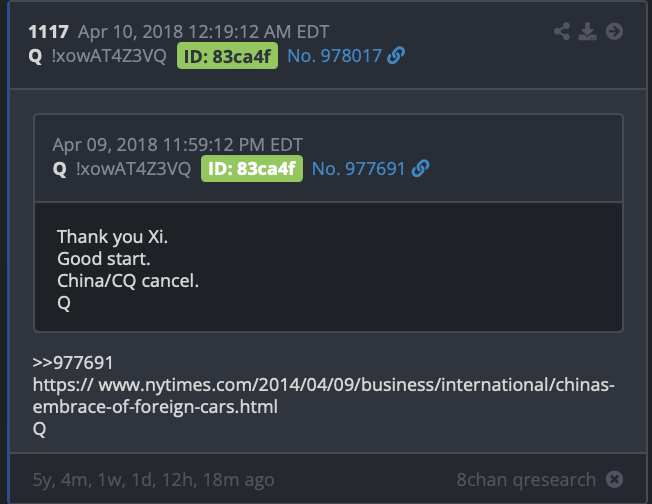
Task: Click the green ID: 83ca4f badge in the quoted post
Action: click(x=252, y=169)
